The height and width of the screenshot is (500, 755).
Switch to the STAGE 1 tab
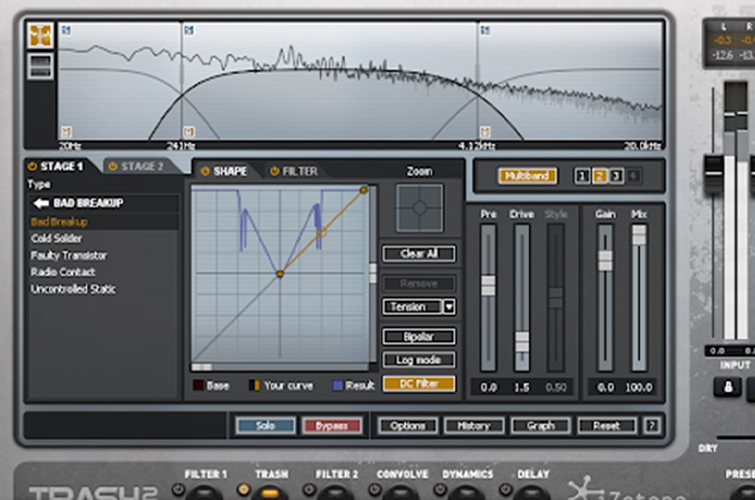tap(62, 167)
